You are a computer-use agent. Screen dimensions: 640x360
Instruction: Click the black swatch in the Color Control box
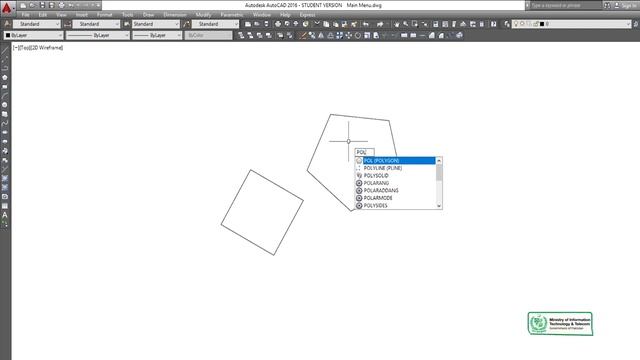pos(8,36)
